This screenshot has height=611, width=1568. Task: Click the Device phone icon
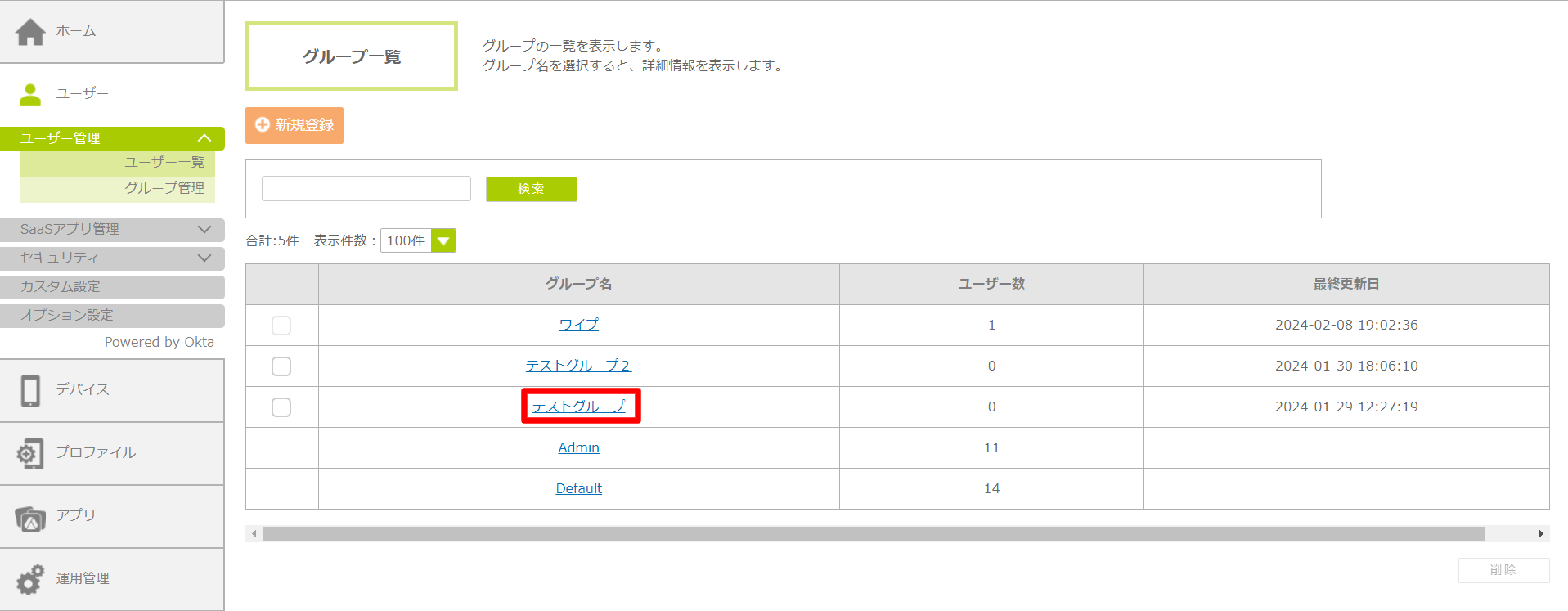(x=30, y=391)
